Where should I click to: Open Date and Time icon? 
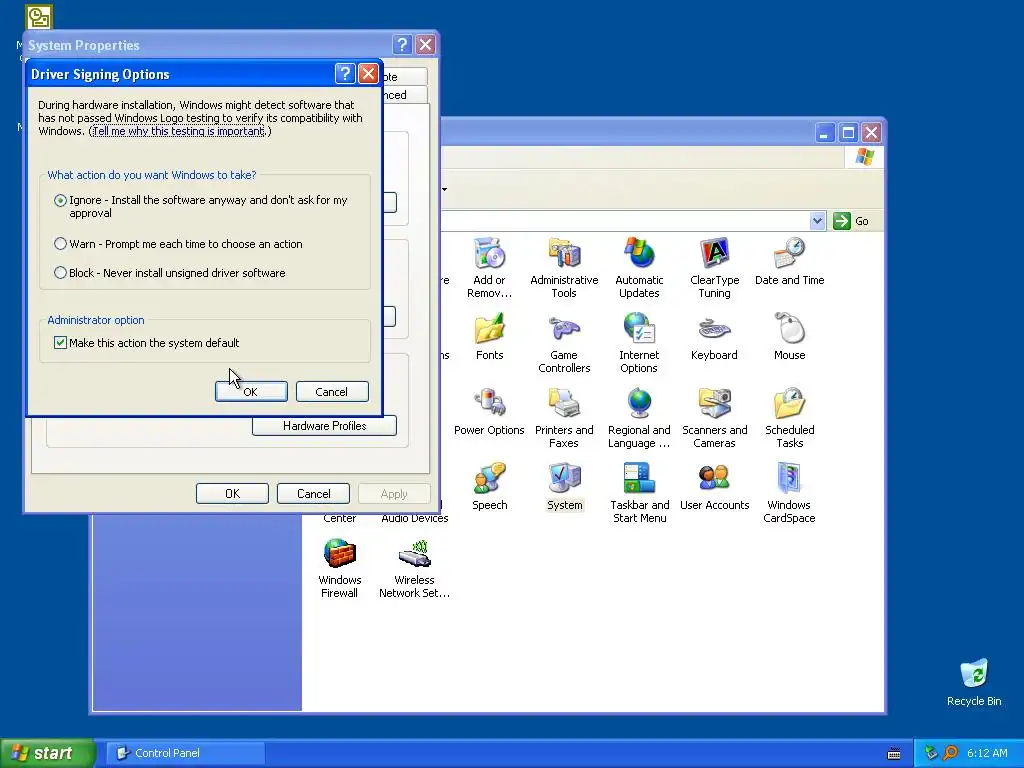tap(790, 253)
